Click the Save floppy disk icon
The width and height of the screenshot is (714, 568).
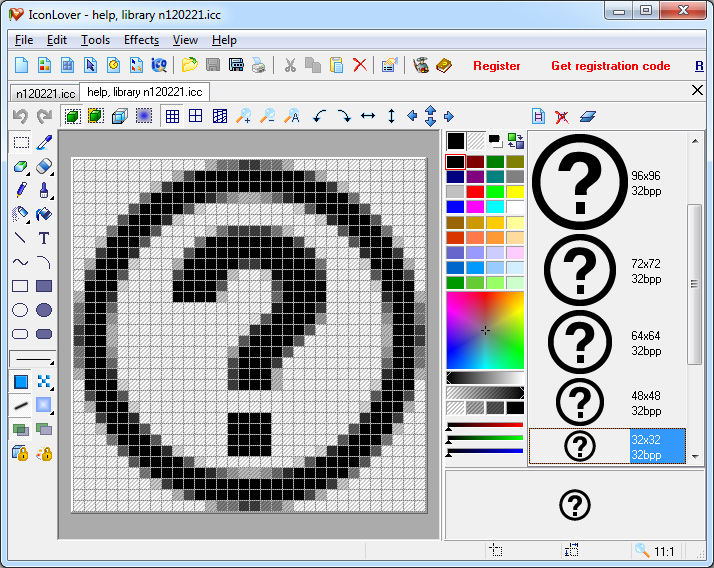pos(213,66)
